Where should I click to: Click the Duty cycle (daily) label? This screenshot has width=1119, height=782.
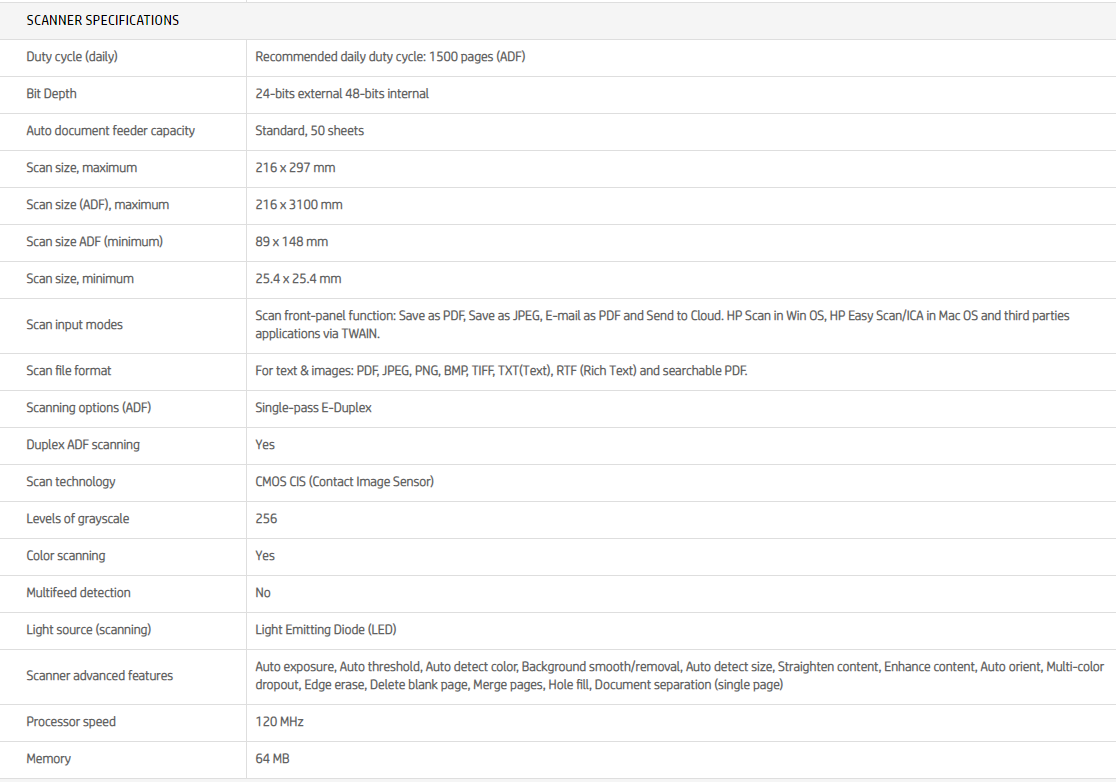pos(72,57)
